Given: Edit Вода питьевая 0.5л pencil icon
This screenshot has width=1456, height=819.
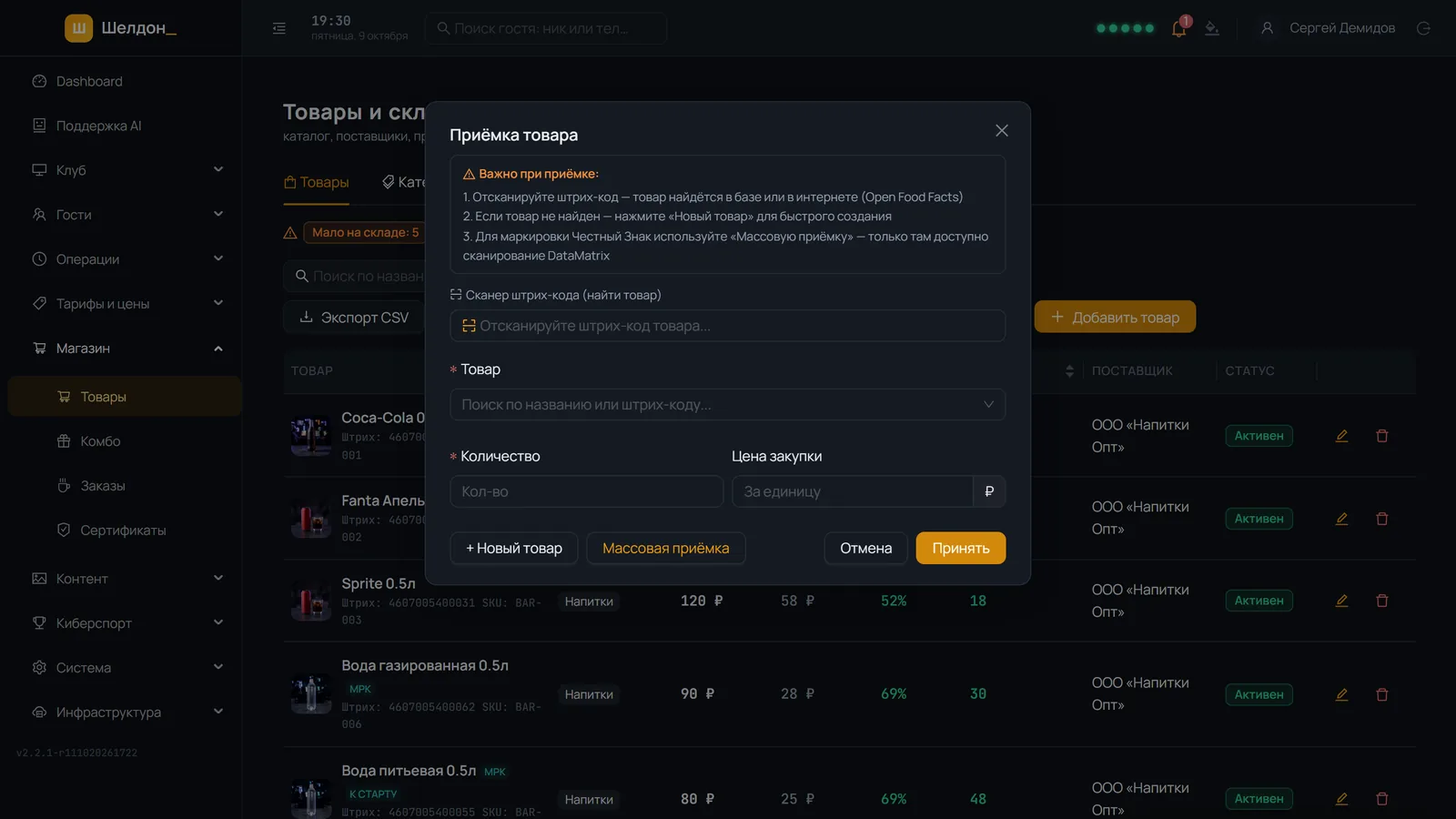Looking at the screenshot, I should [1341, 799].
